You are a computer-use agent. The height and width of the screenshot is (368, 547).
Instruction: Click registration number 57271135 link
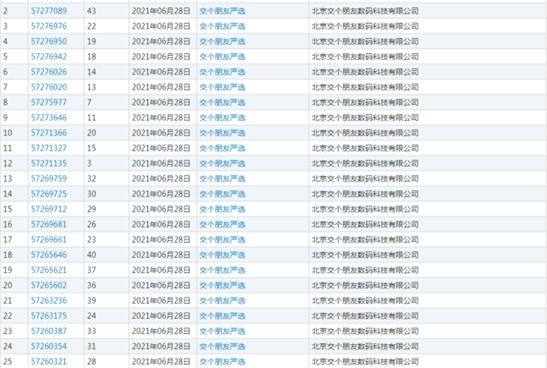49,163
